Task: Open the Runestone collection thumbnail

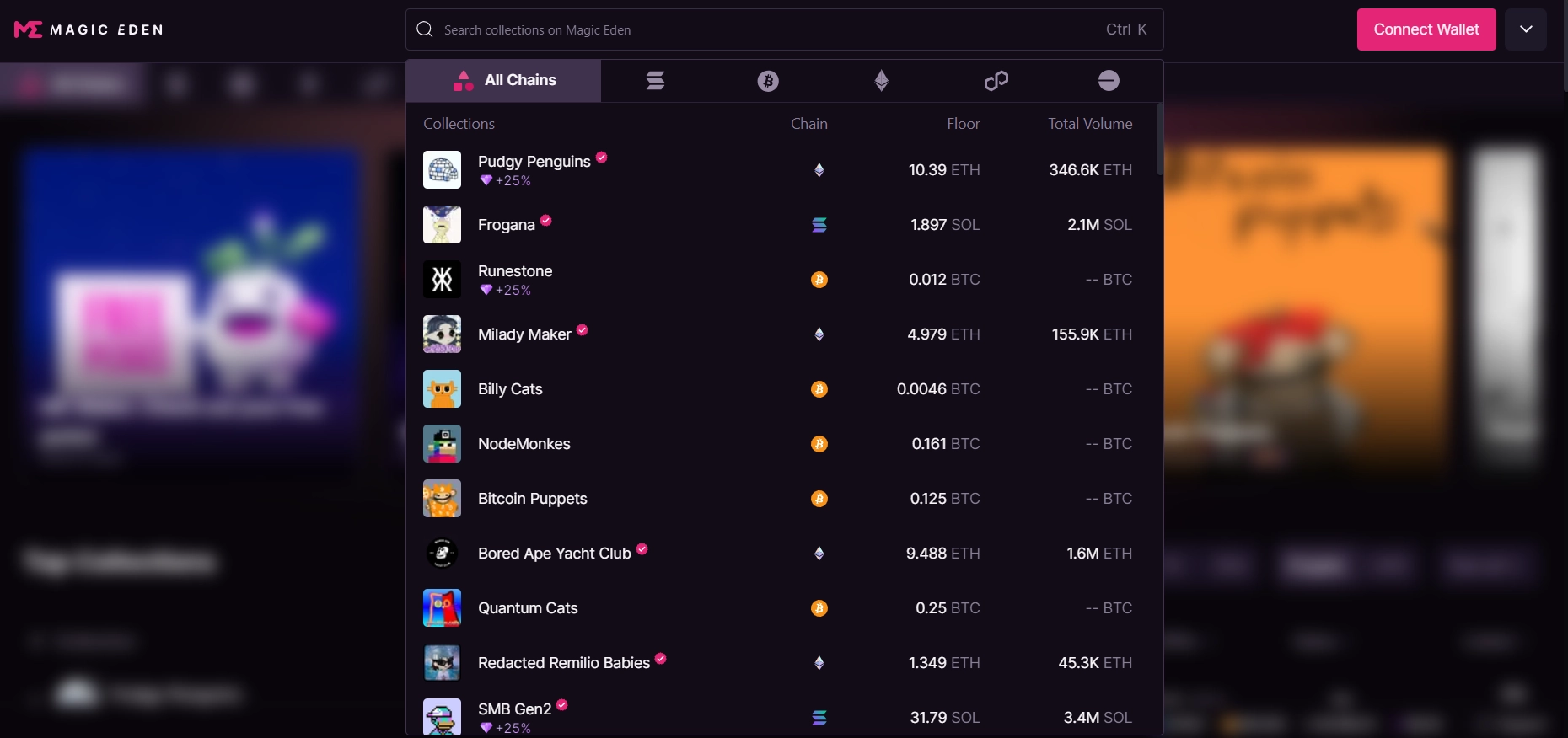Action: tap(442, 280)
